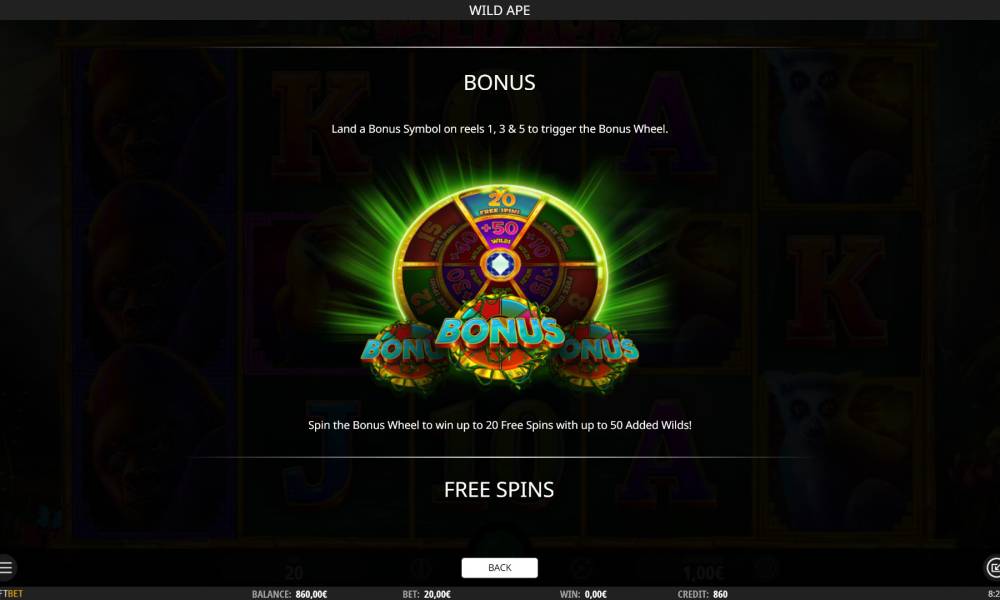Click the BONUS section heading

click(499, 83)
